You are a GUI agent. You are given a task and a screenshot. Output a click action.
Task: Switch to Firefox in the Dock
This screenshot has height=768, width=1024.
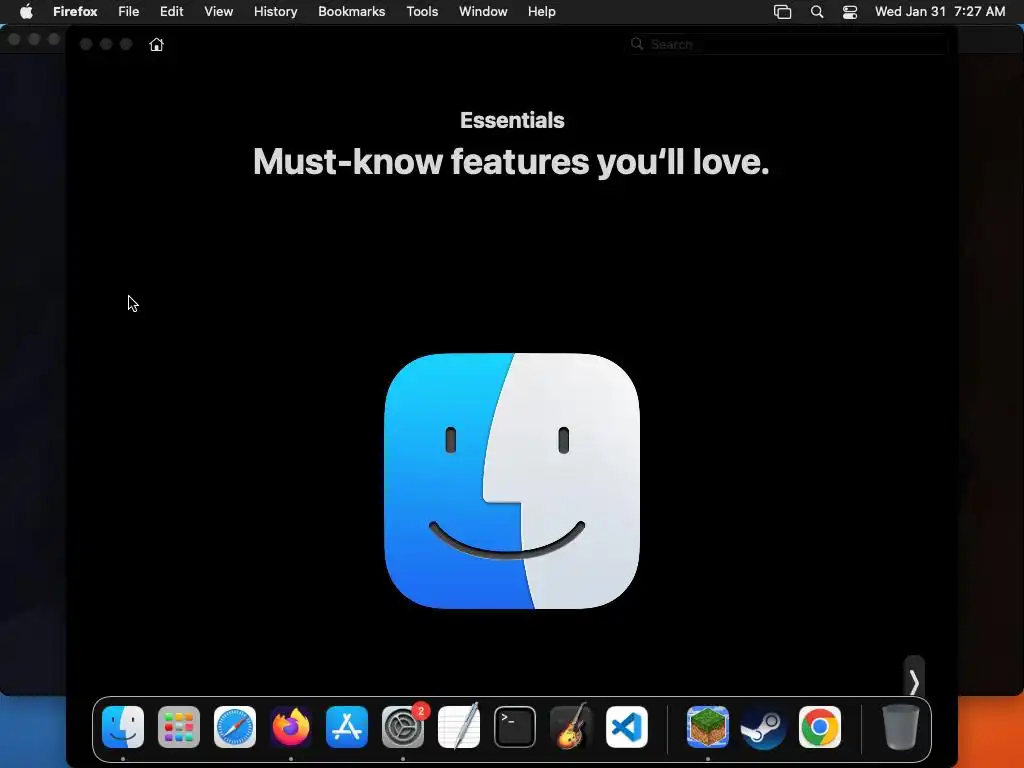coord(291,727)
